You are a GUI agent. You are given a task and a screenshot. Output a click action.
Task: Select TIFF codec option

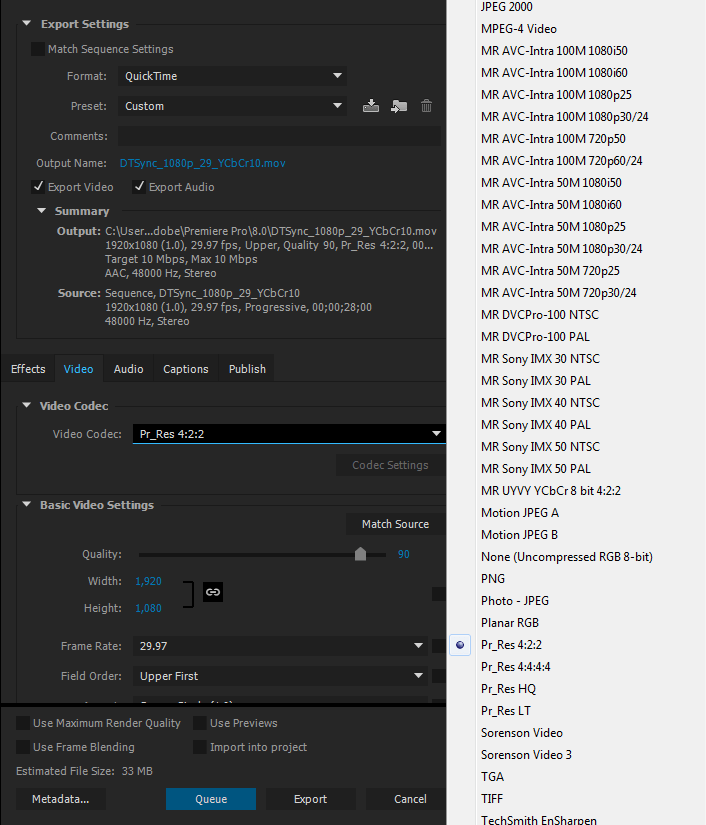(x=492, y=799)
